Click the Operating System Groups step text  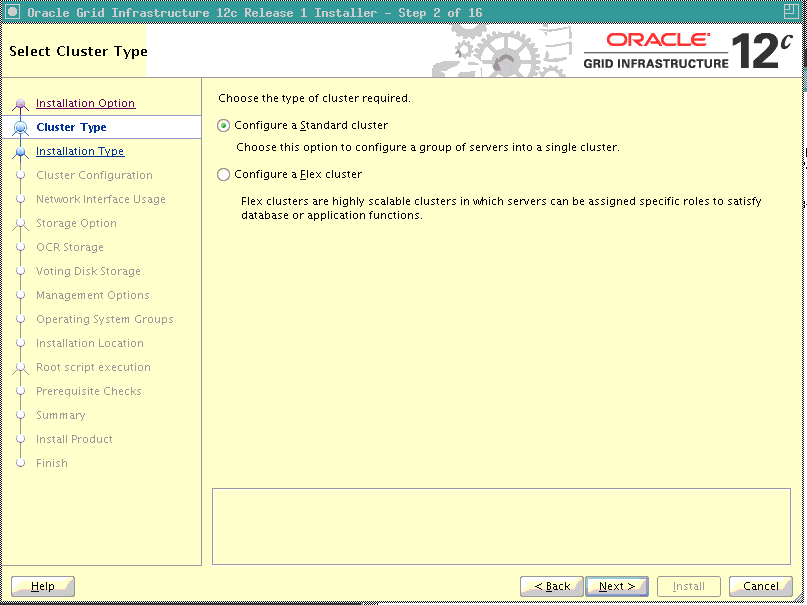pos(104,319)
